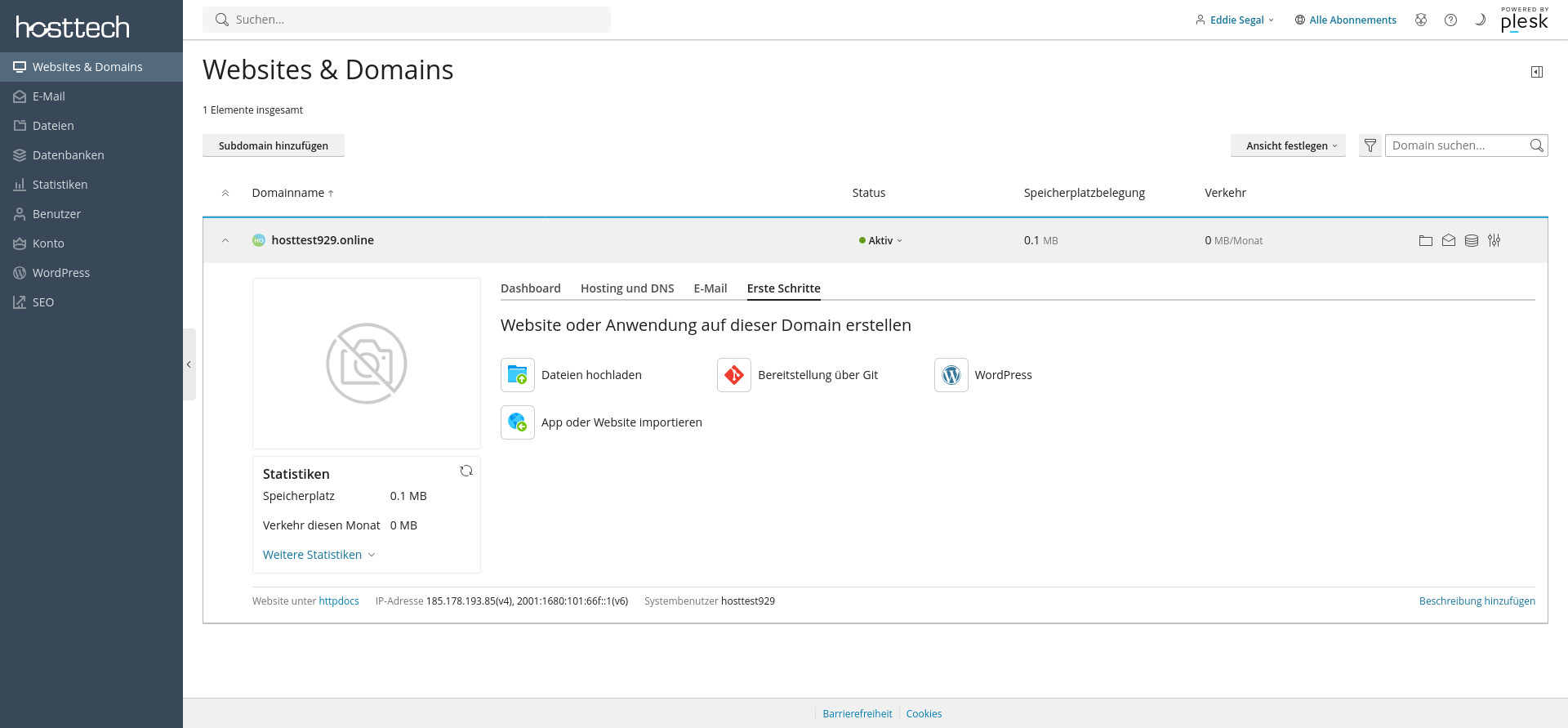1568x728 pixels.
Task: Open the help question mark icon
Action: coord(1450,20)
